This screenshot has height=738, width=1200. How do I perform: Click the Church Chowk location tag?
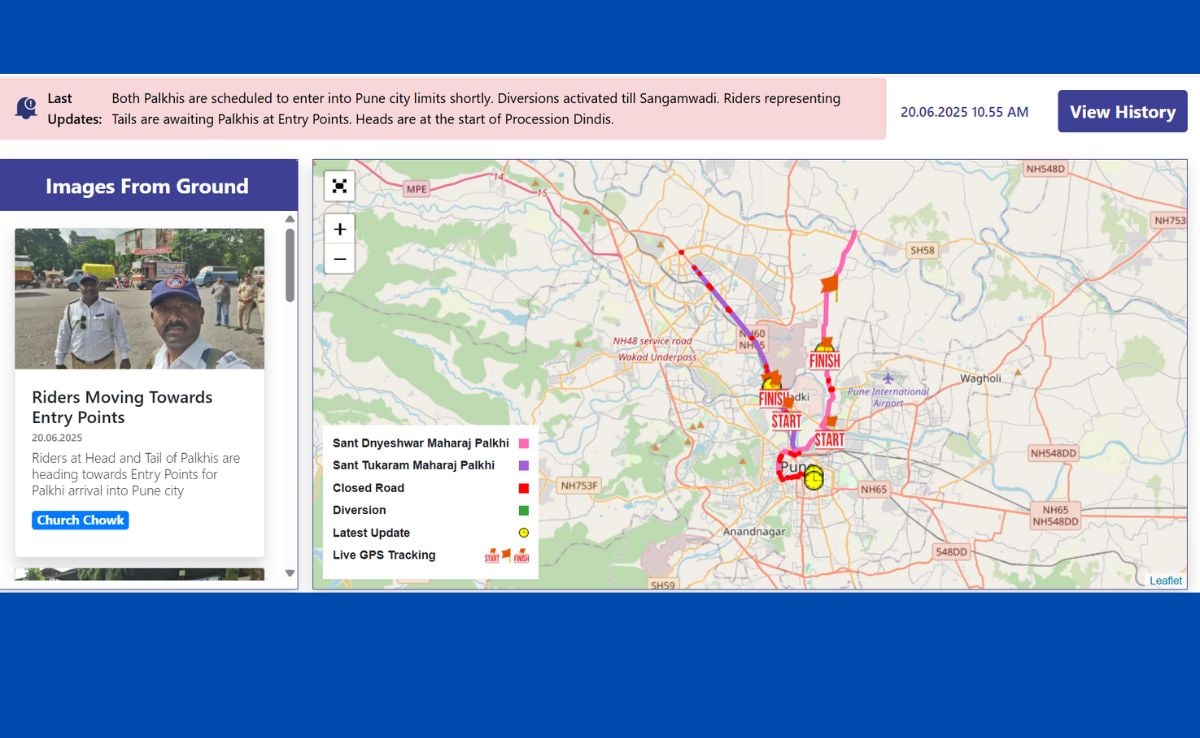pyautogui.click(x=80, y=520)
